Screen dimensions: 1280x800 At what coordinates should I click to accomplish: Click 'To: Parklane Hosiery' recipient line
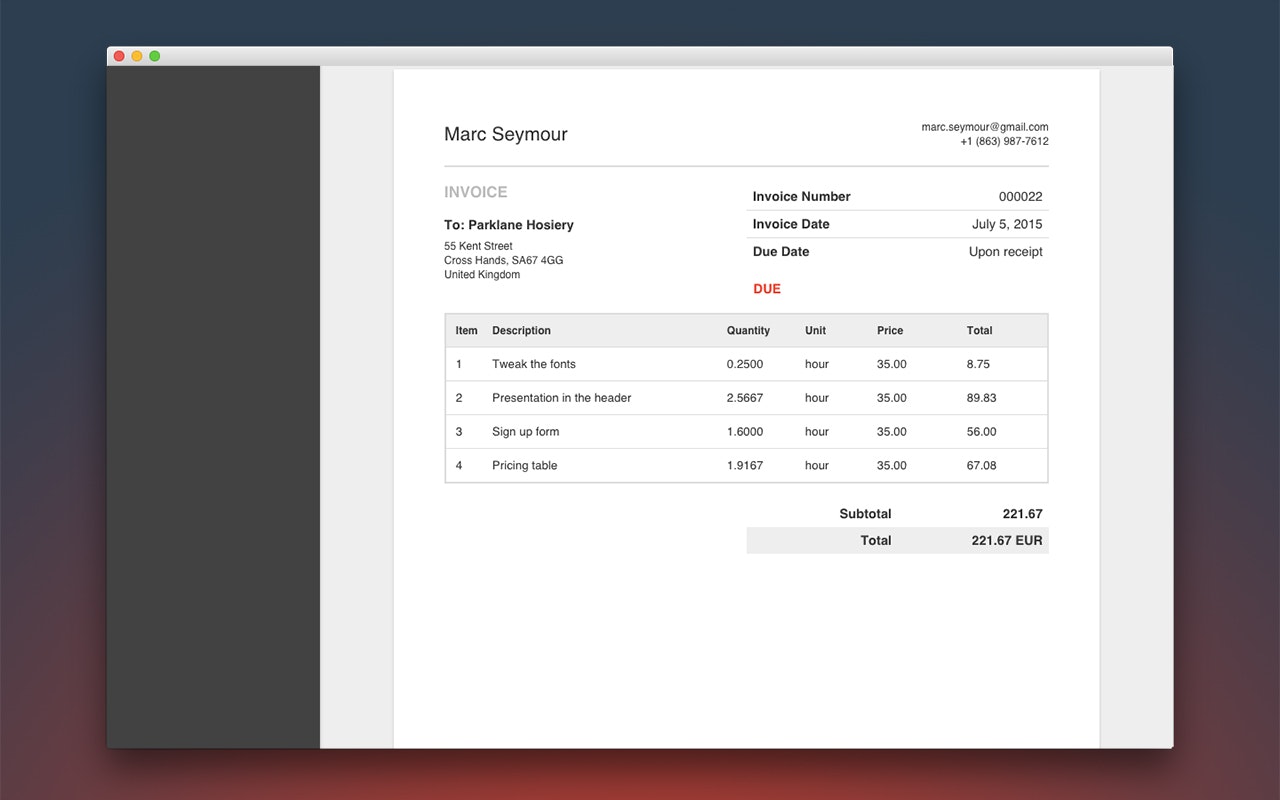pyautogui.click(x=509, y=225)
